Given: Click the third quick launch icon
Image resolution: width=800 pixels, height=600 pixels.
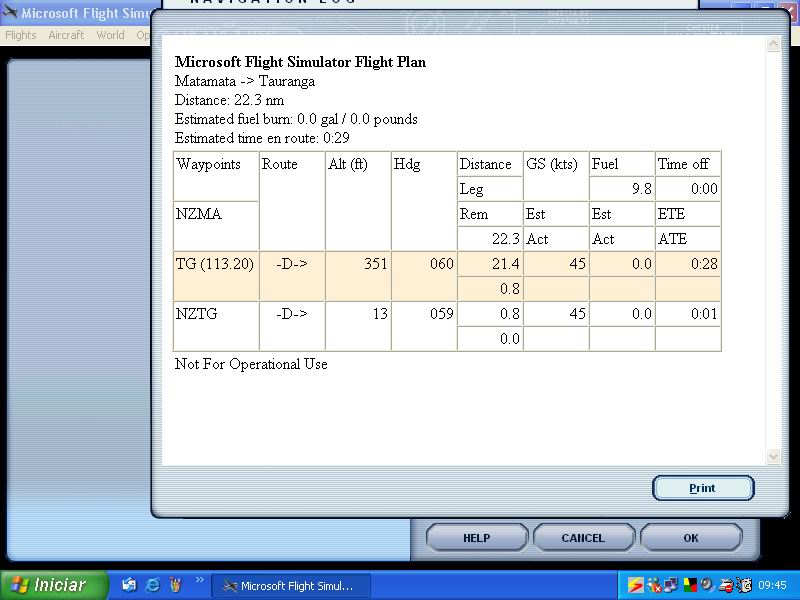Looking at the screenshot, I should coord(175,585).
